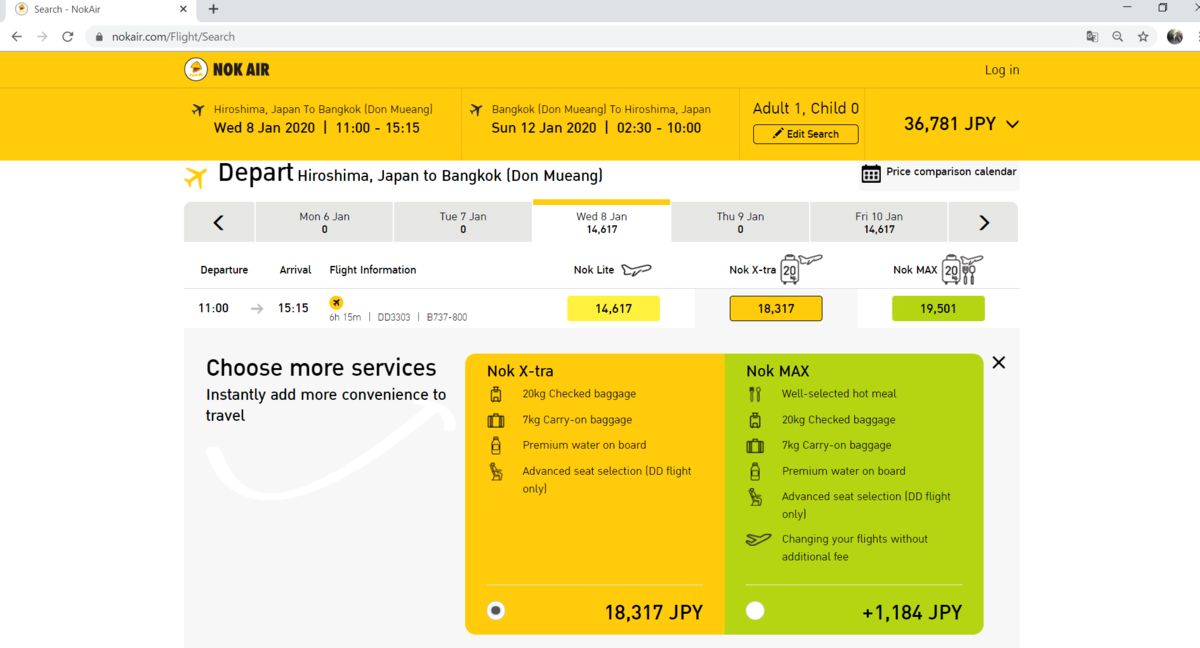This screenshot has width=1200, height=648.
Task: Go back with browser back arrow
Action: [16, 36]
